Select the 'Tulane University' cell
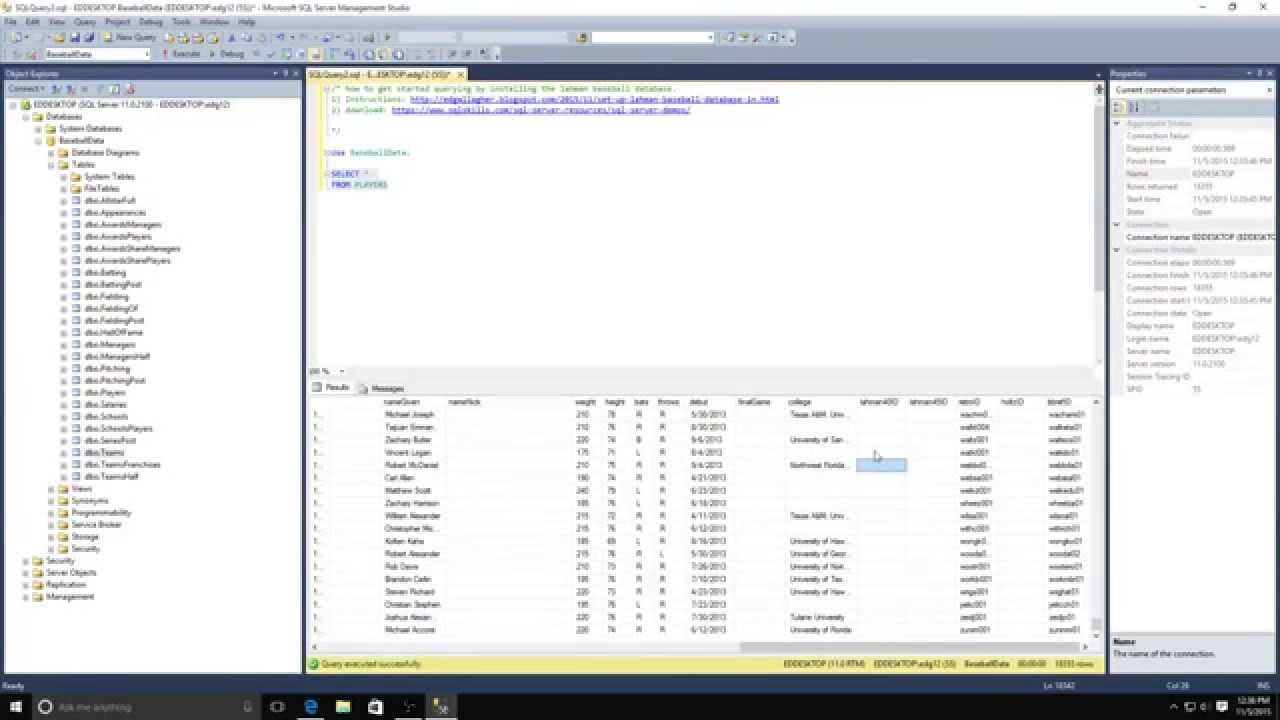 pos(818,617)
